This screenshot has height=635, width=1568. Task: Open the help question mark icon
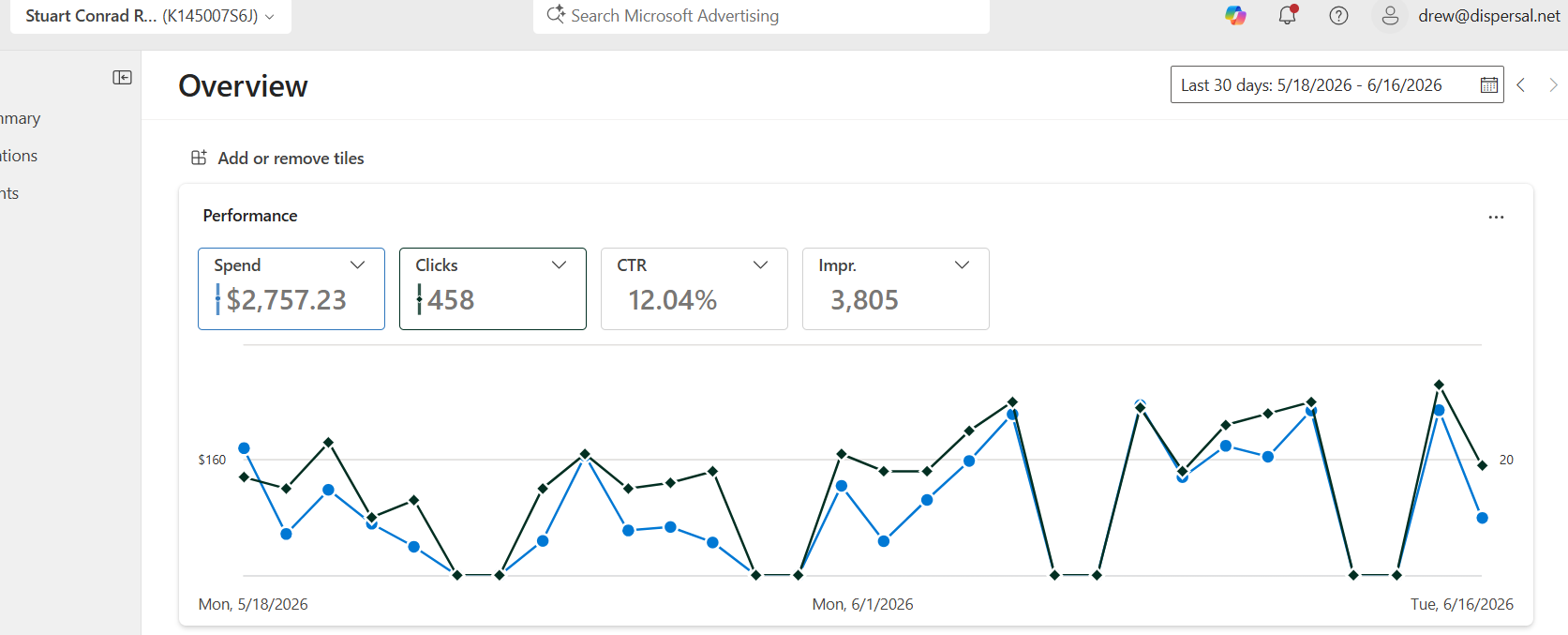1338,15
